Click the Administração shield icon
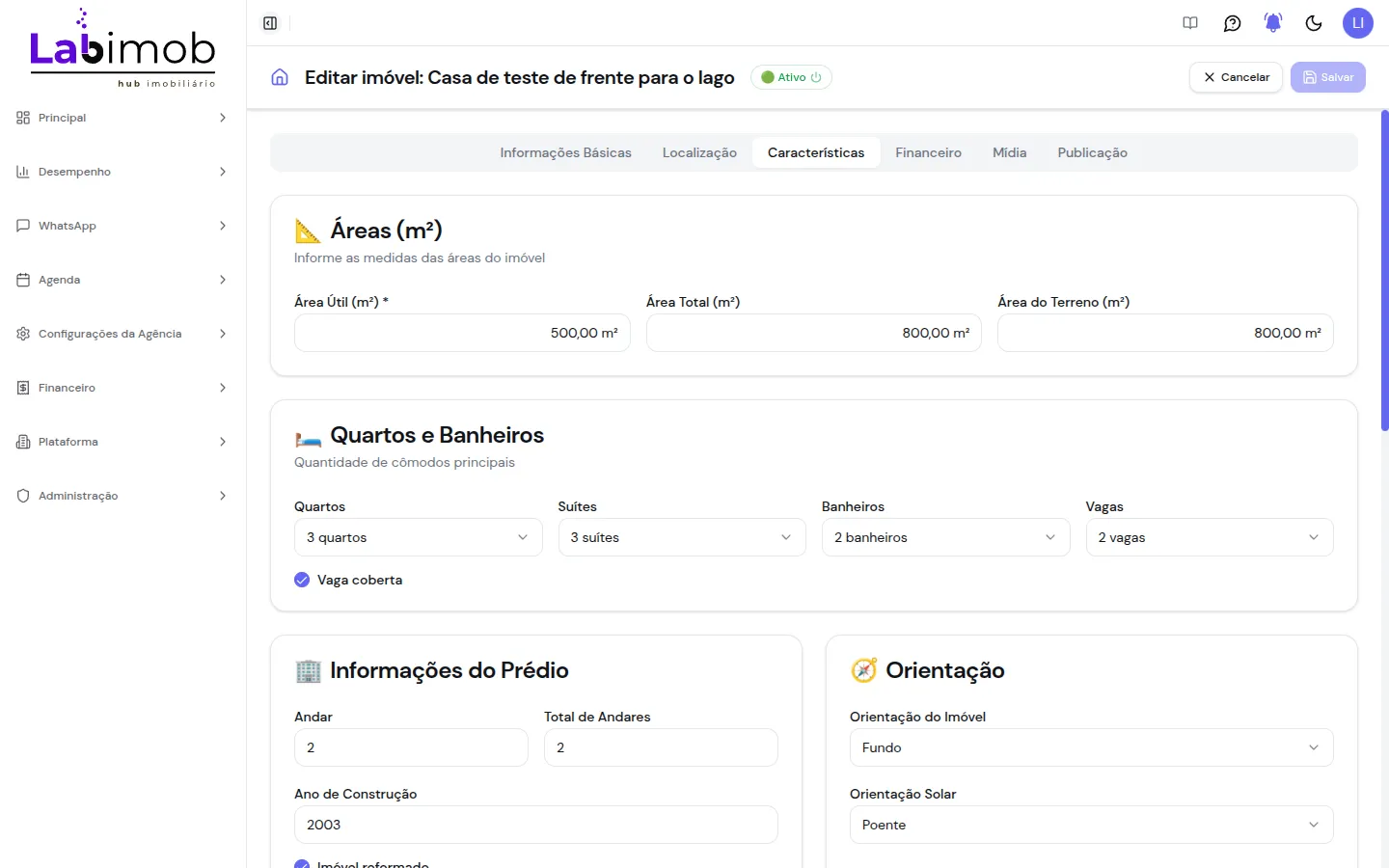The width and height of the screenshot is (1389, 868). point(23,496)
